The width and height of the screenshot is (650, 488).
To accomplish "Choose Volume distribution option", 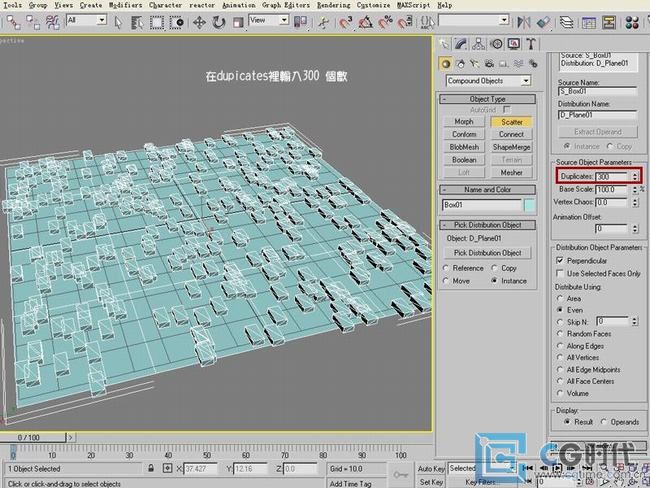I will tap(560, 393).
